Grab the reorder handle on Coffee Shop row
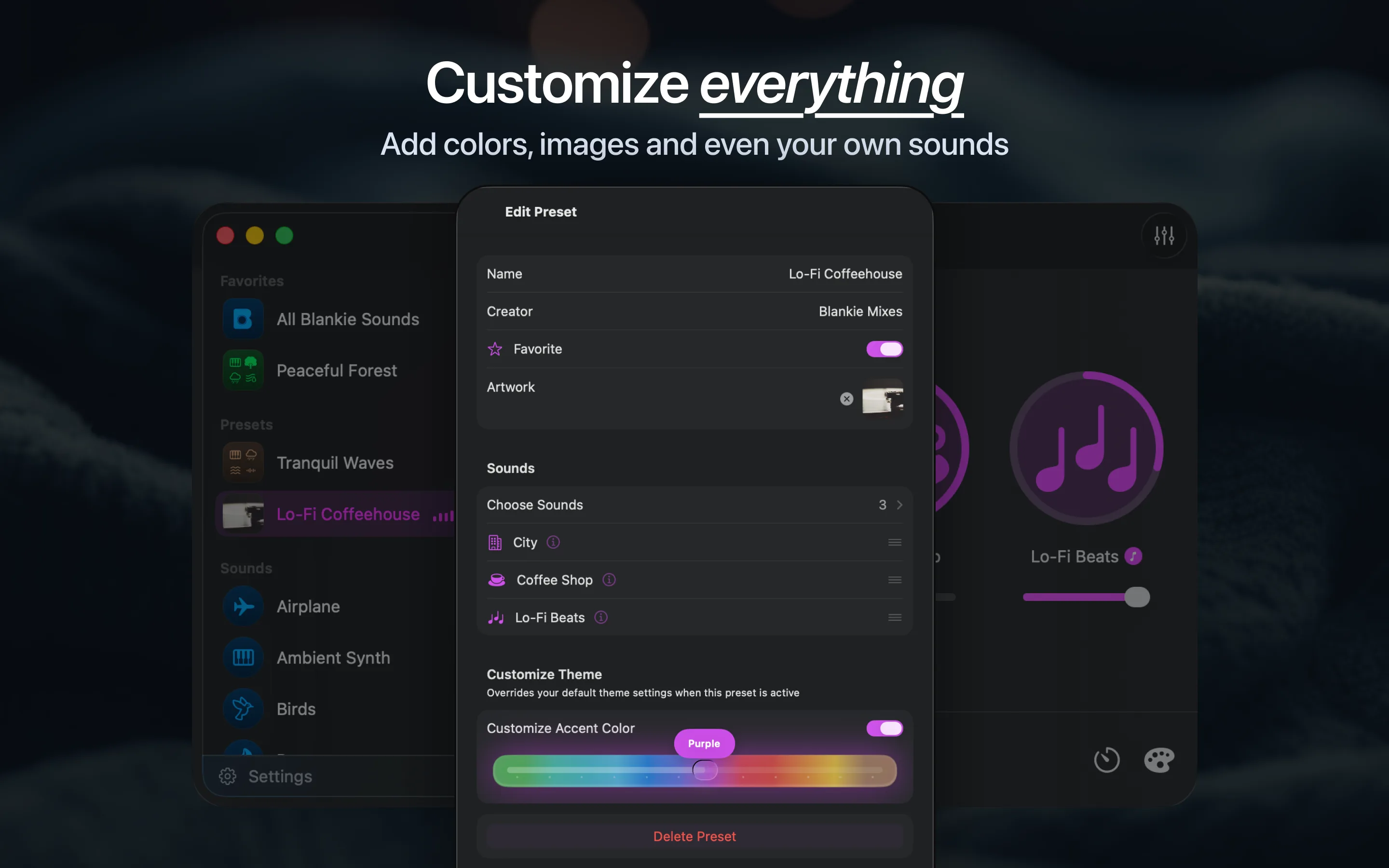 click(894, 580)
